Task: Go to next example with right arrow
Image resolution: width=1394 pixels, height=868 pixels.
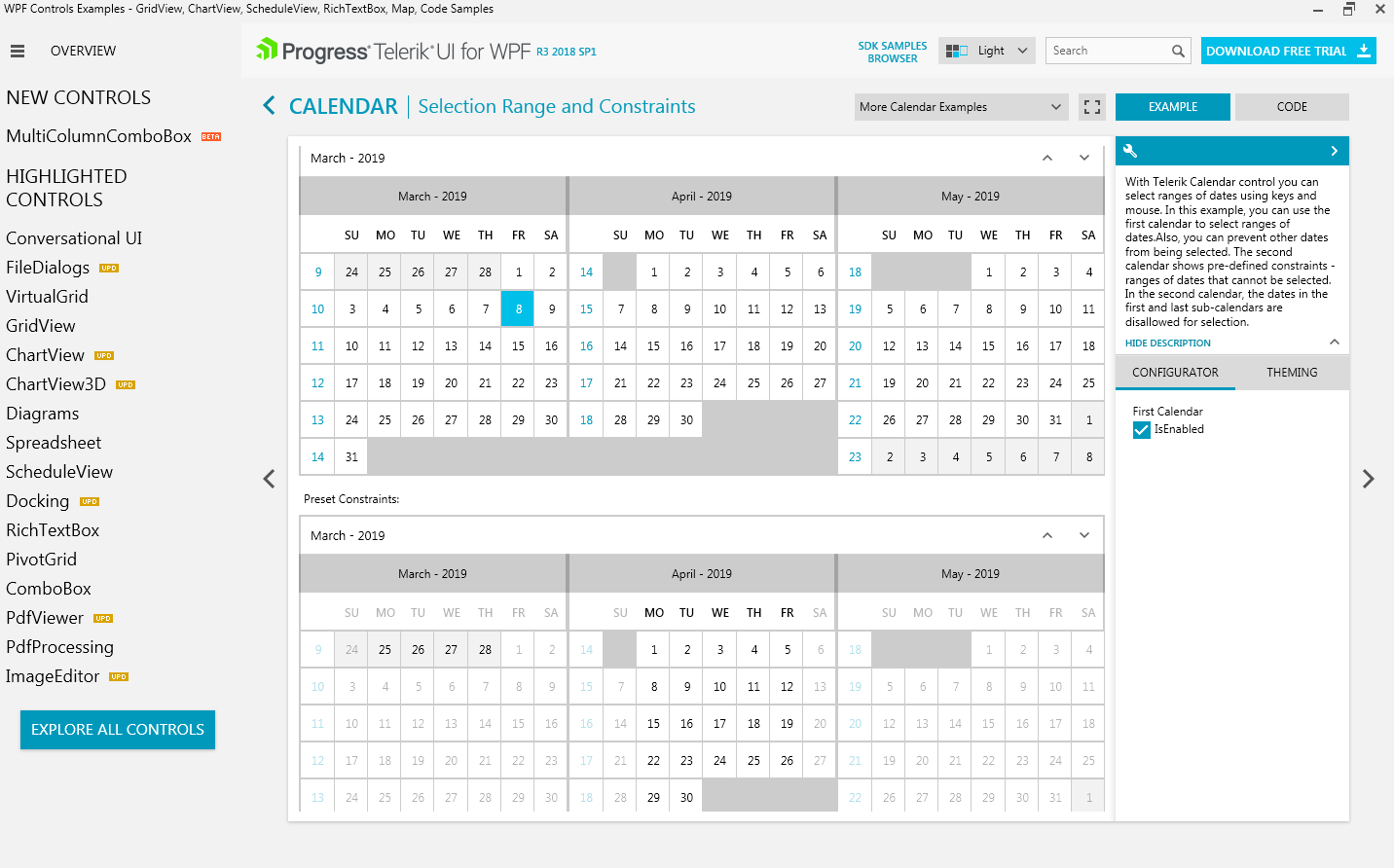Action: (1368, 479)
